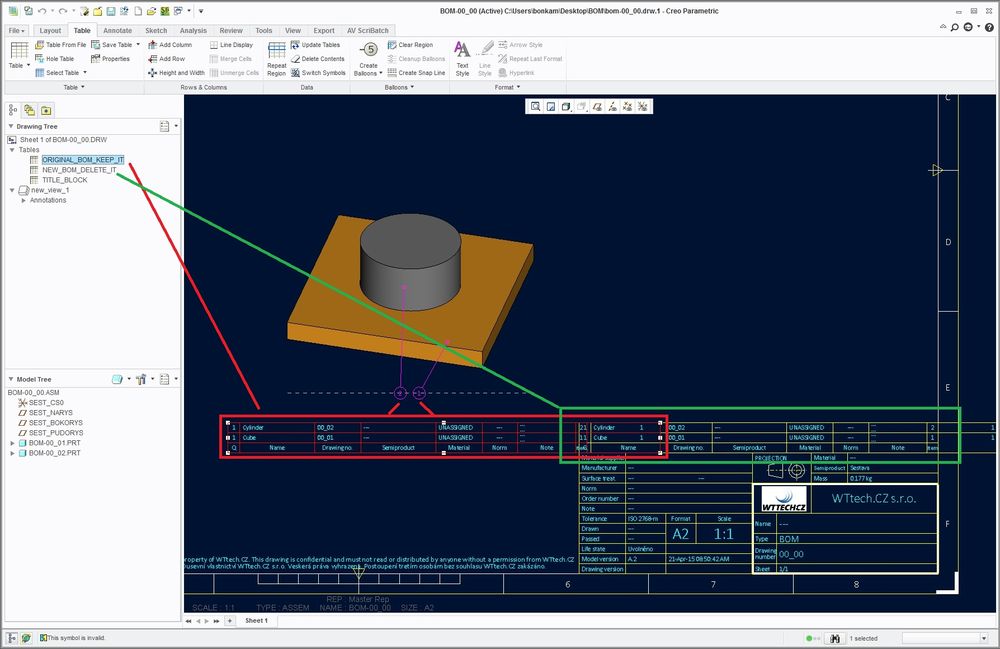Select ORIGINAL_BOM_KEEP_IT table in Drawing Tree

(83, 160)
